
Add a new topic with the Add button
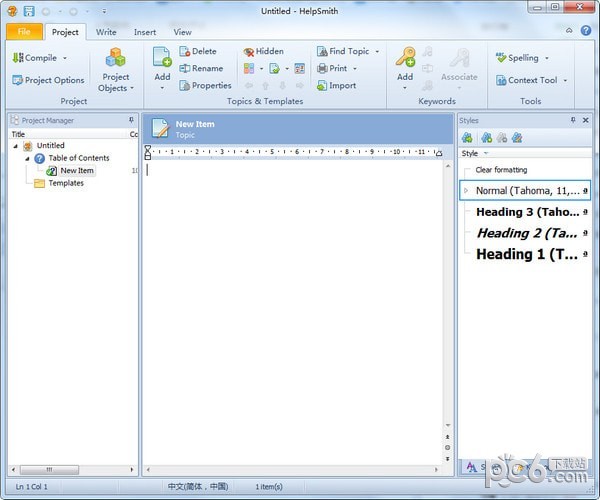click(162, 68)
